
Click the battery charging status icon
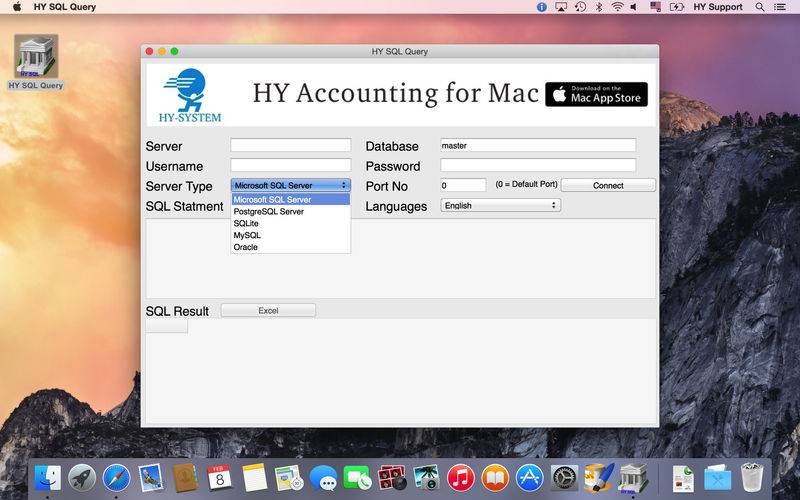[677, 7]
